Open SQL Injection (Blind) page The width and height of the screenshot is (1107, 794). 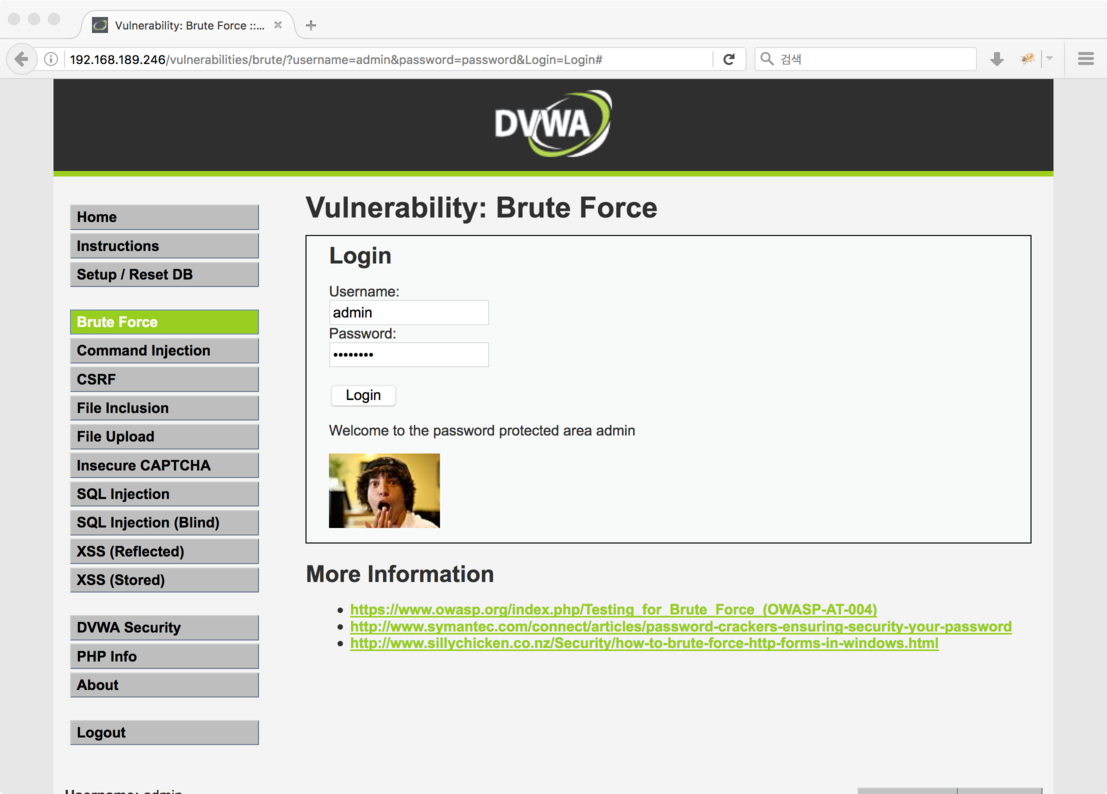(164, 523)
